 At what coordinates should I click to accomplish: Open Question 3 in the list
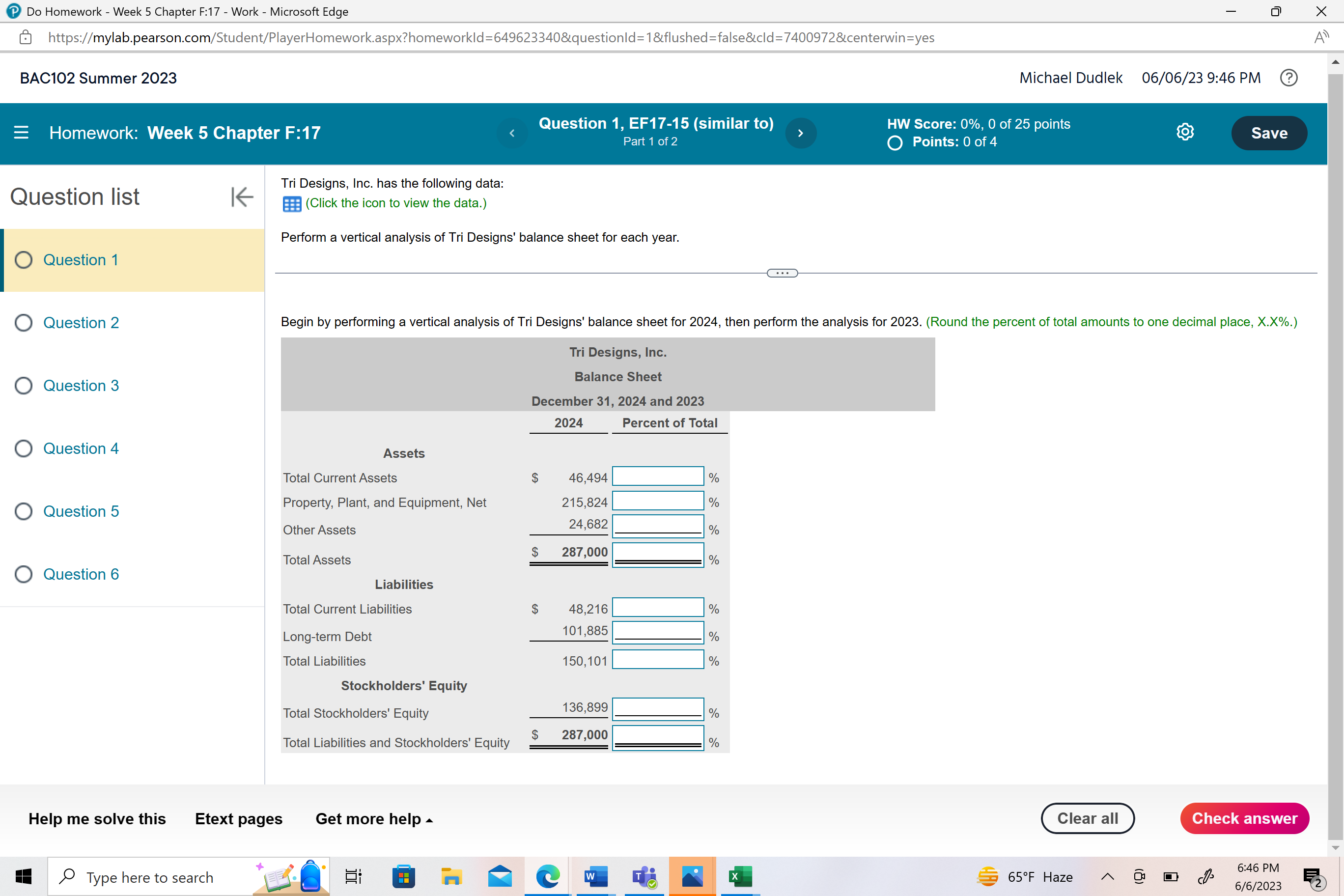(x=81, y=386)
